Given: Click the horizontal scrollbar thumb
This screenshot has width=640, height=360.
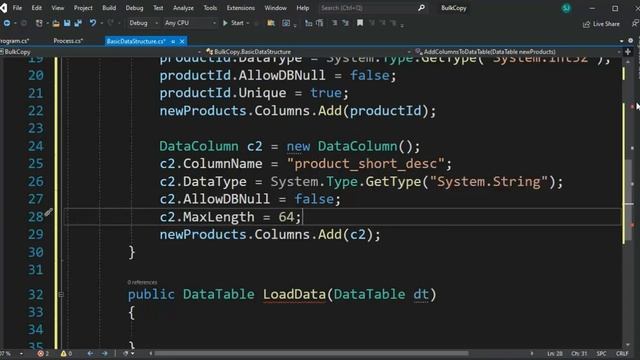Looking at the screenshot, I should [311, 353].
